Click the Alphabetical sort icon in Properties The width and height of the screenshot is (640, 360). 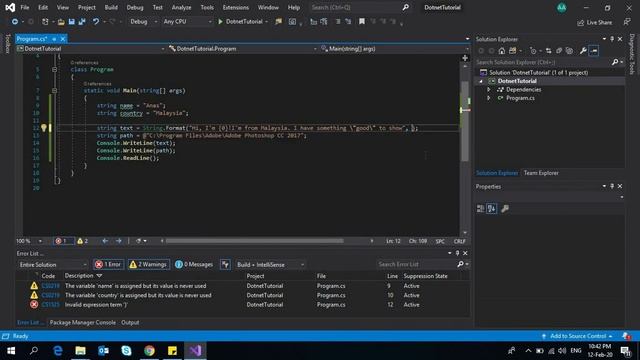[x=491, y=209]
